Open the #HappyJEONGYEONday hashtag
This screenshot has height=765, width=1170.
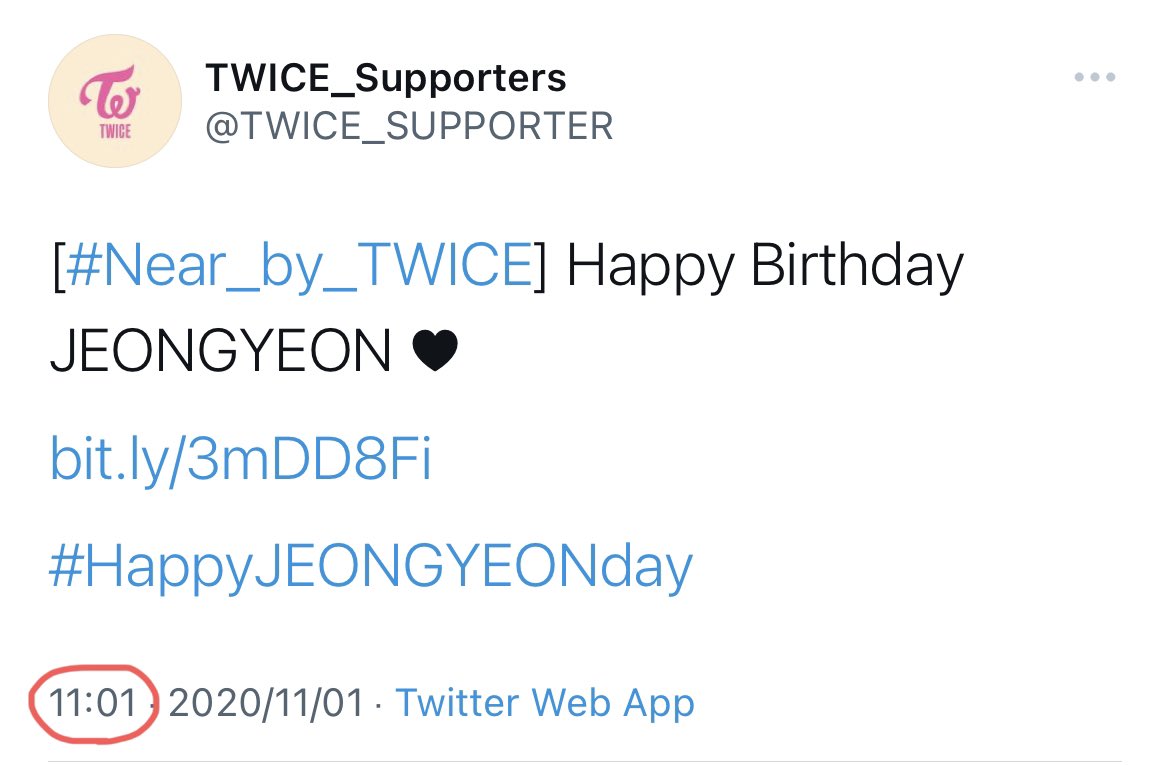371,566
